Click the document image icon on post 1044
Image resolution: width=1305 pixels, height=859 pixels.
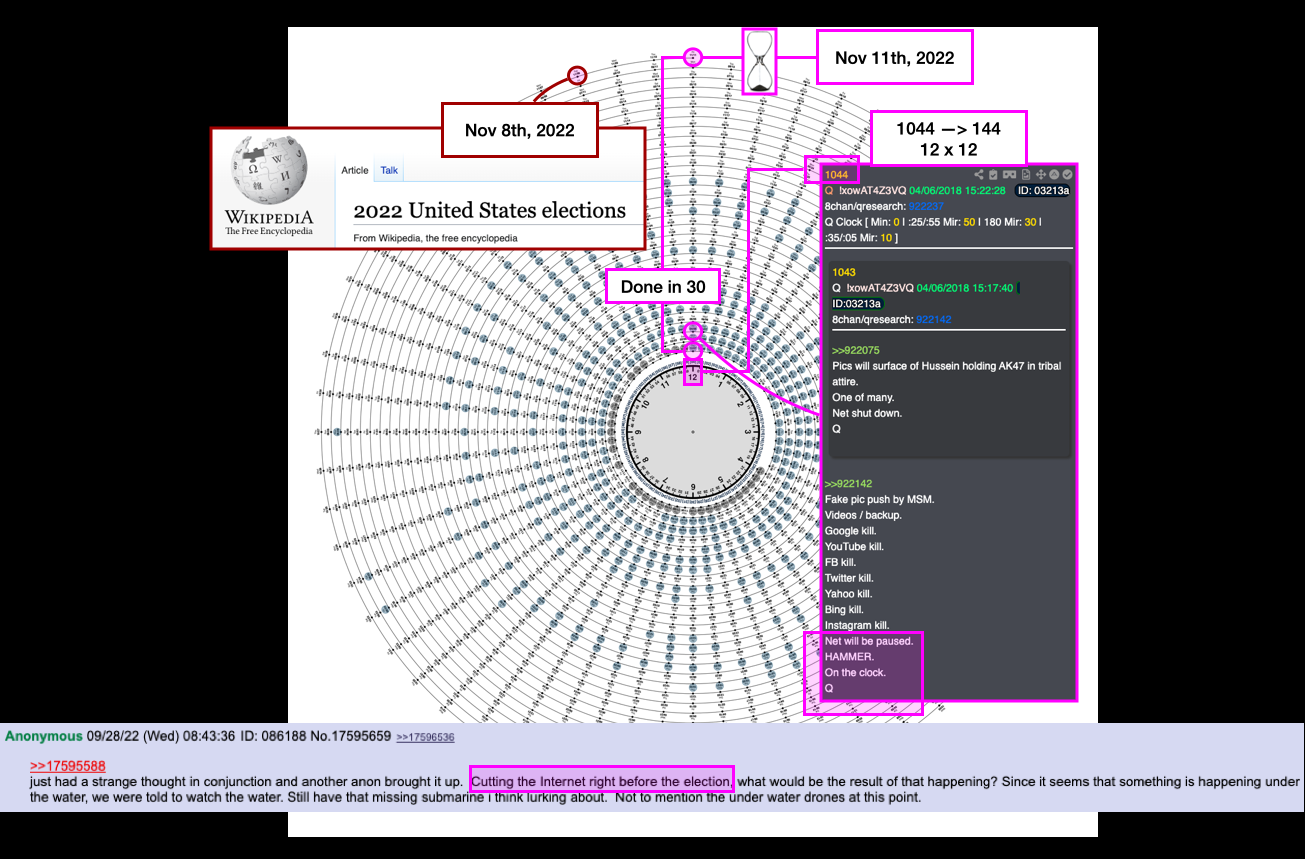tap(1026, 175)
